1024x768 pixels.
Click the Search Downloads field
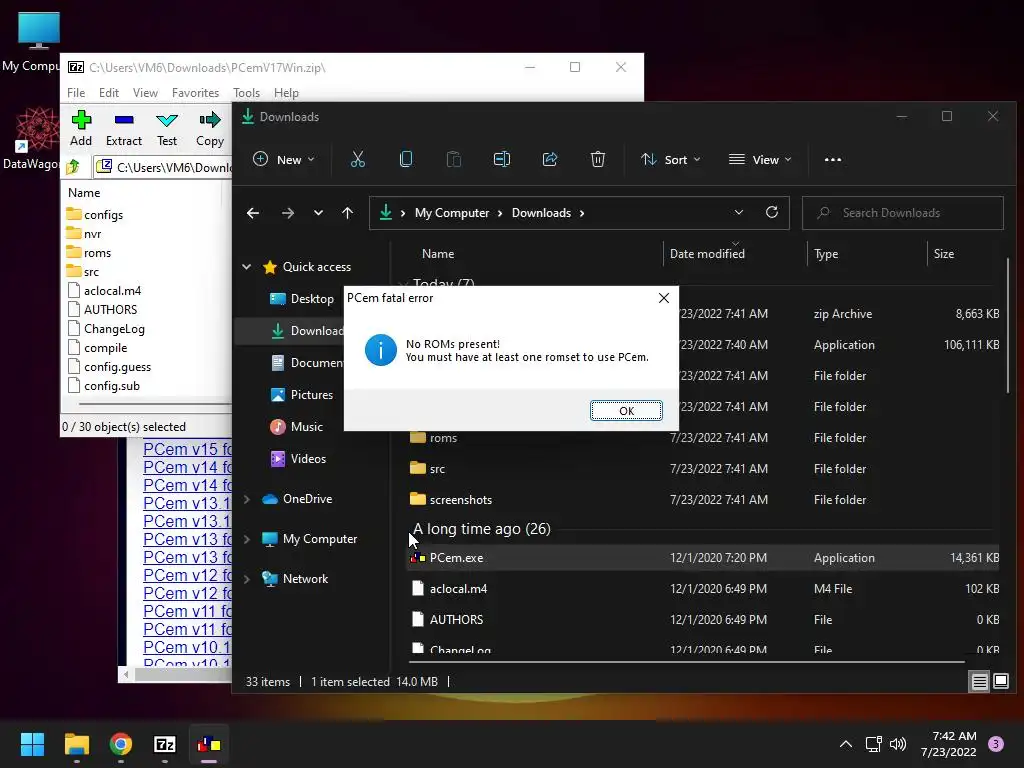tap(903, 213)
